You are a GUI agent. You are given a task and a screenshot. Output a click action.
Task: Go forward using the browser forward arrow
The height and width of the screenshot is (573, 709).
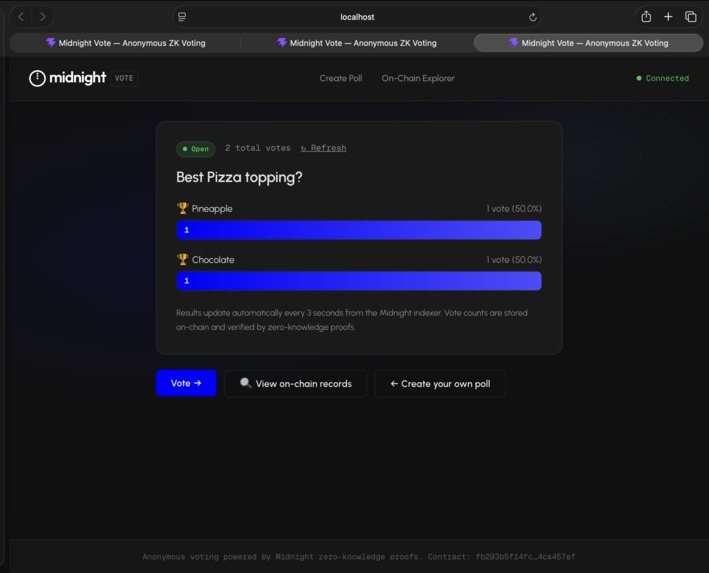pos(43,17)
